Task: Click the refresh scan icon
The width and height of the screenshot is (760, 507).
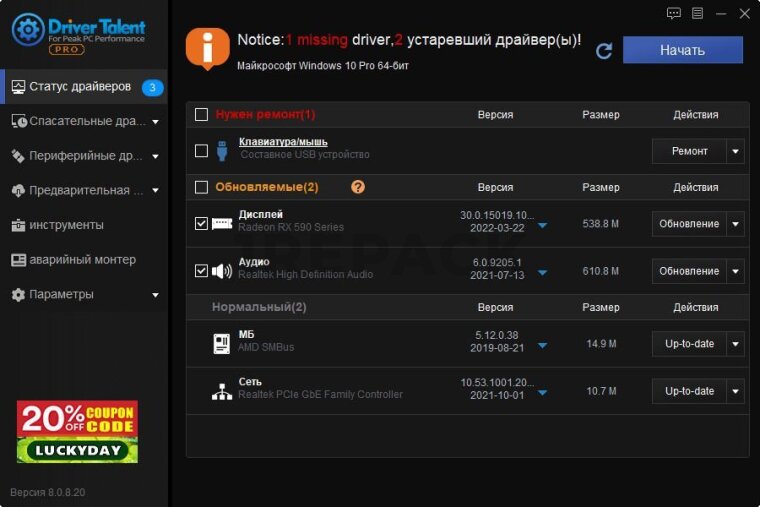Action: (604, 51)
